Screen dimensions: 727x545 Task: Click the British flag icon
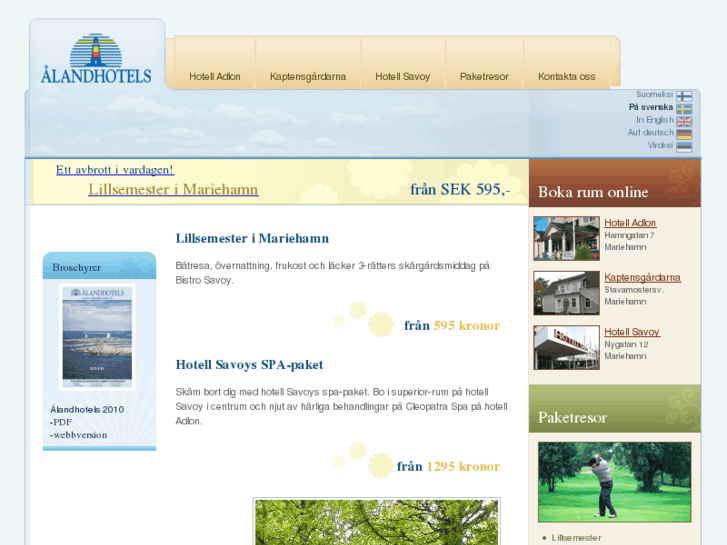pyautogui.click(x=684, y=122)
